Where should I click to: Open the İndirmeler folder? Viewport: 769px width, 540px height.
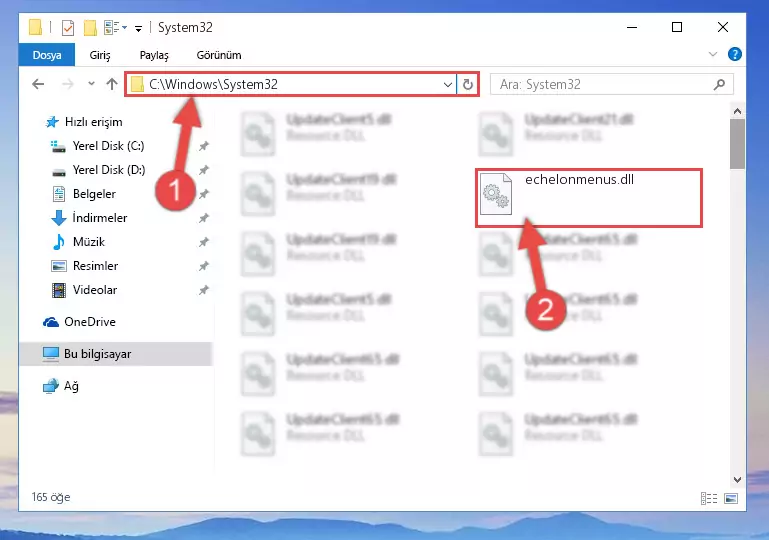[x=99, y=218]
